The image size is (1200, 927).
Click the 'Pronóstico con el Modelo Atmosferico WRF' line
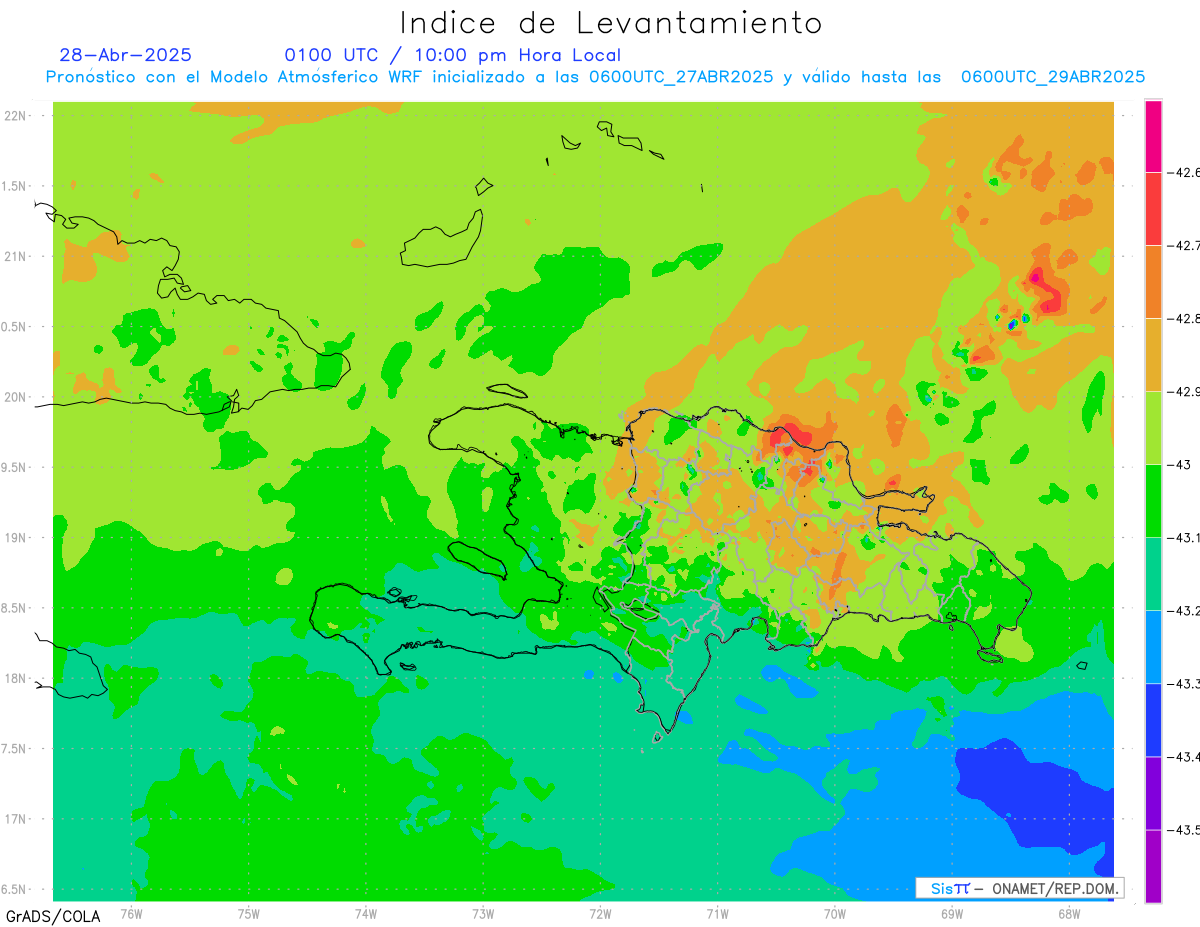595,77
